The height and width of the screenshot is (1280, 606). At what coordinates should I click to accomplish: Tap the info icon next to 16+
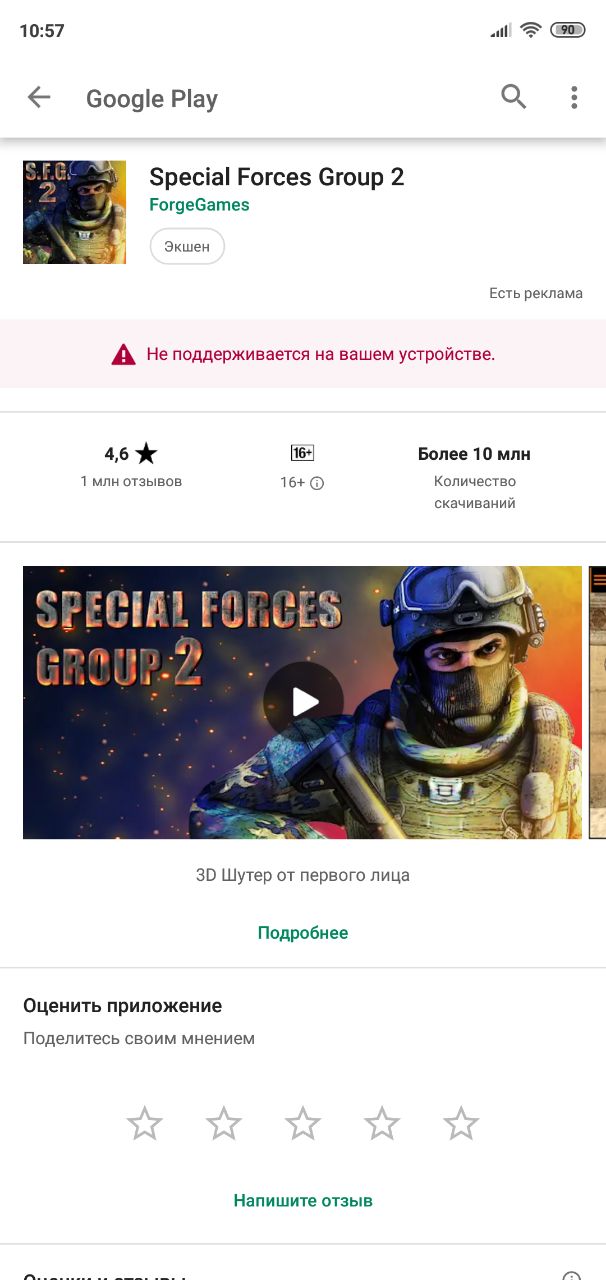[x=317, y=483]
